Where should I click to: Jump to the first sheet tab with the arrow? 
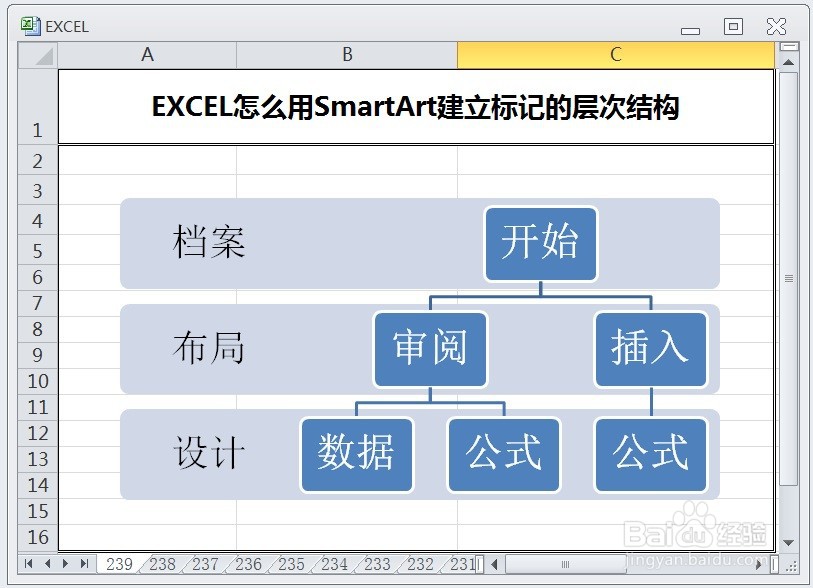point(29,564)
